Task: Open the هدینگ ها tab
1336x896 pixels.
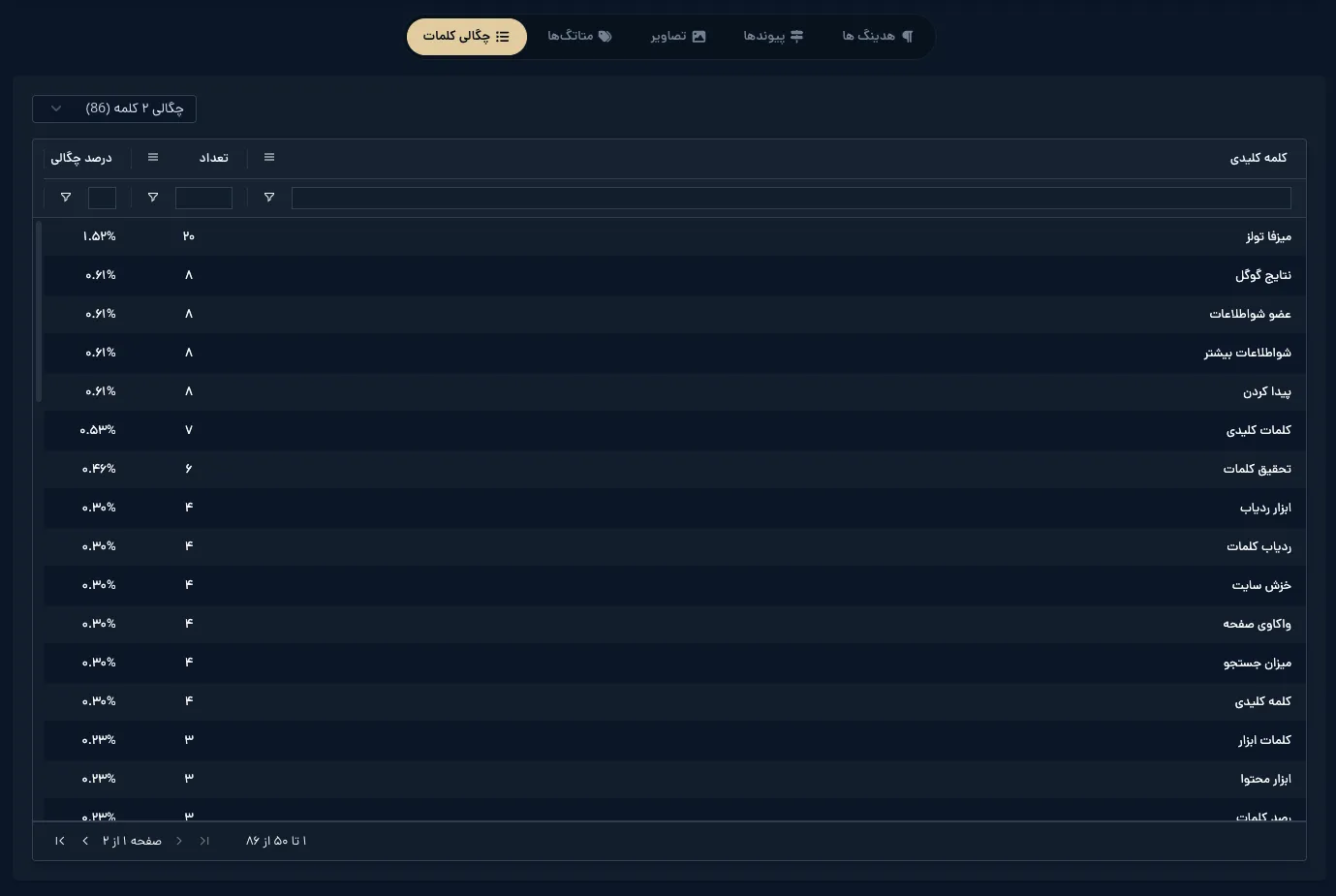Action: click(x=877, y=37)
